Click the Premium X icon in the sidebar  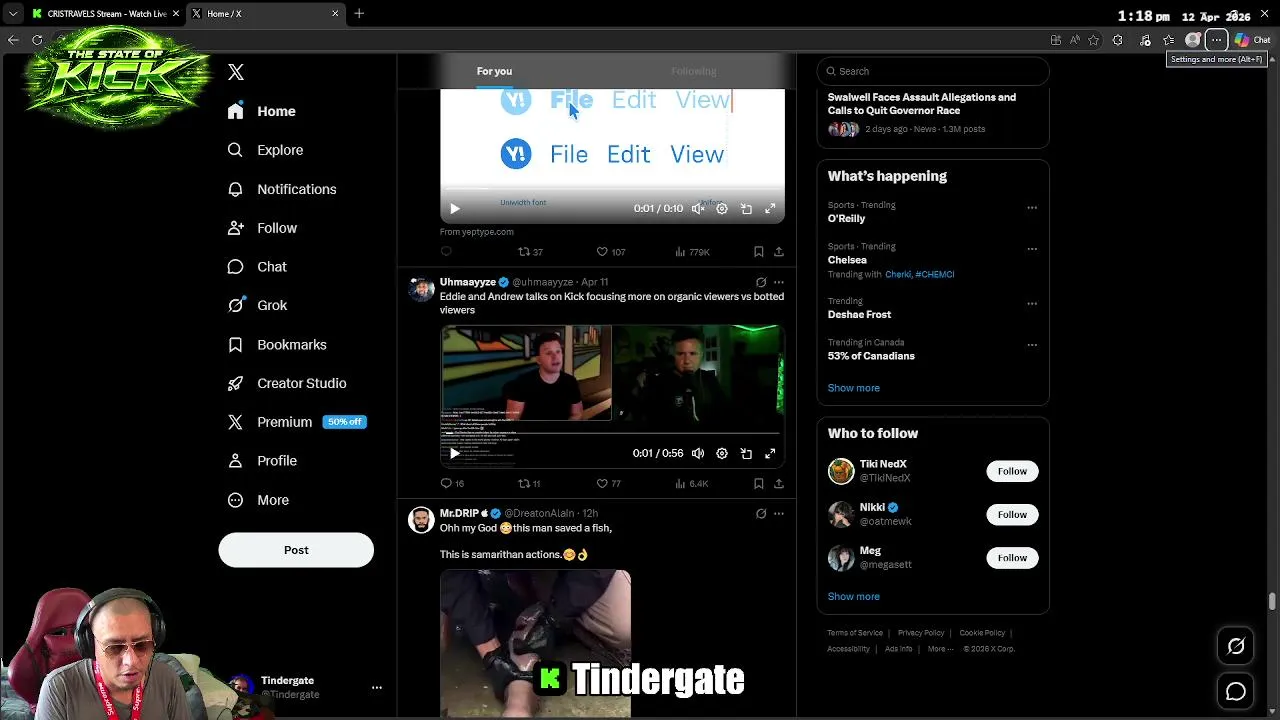pyautogui.click(x=235, y=422)
